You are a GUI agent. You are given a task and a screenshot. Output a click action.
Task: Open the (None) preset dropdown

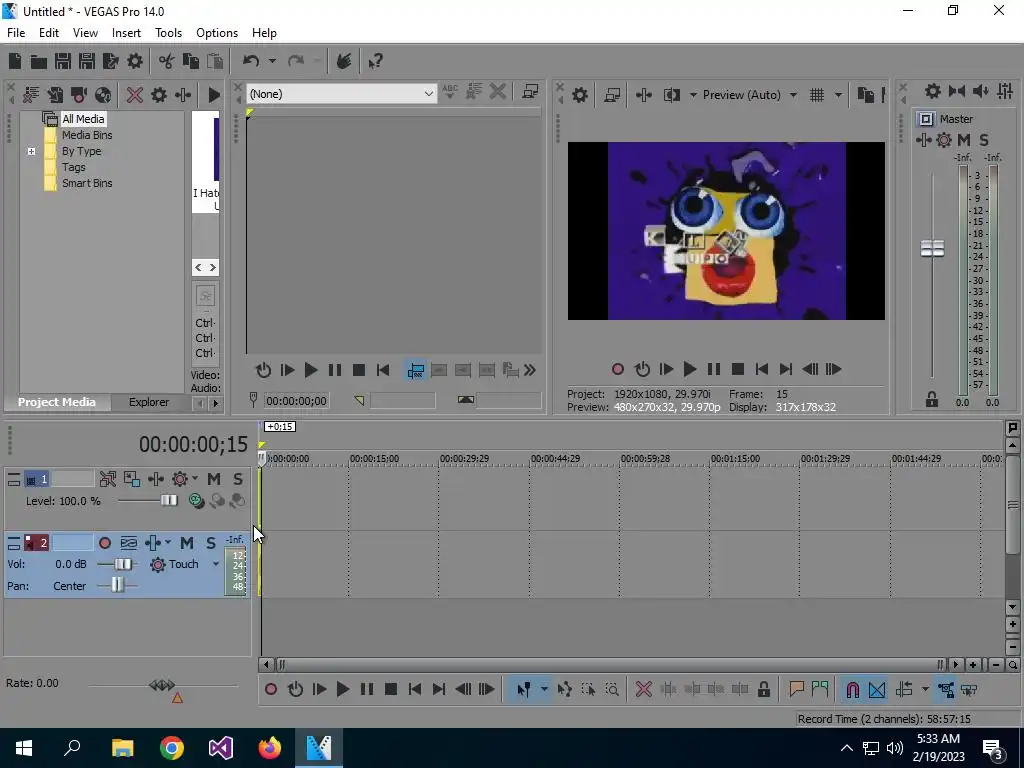341,94
